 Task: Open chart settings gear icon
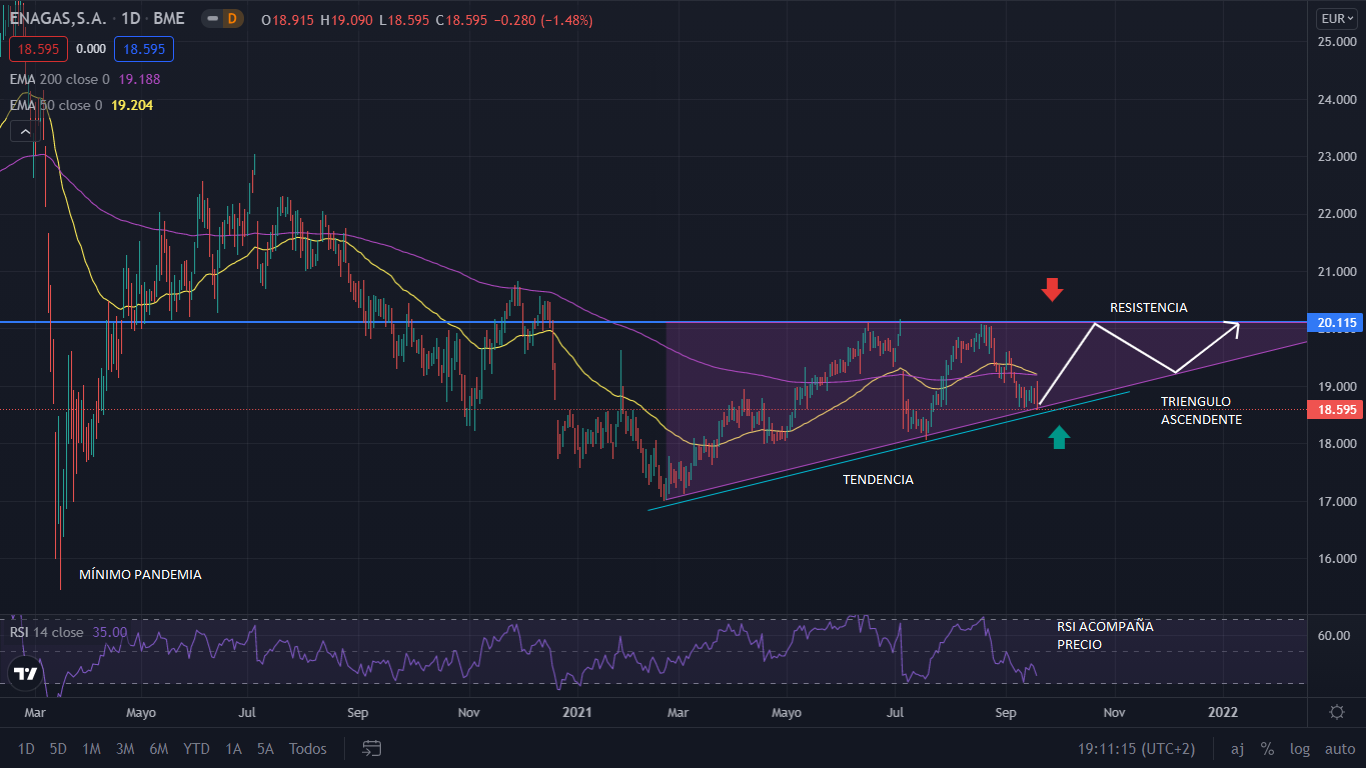tap(1336, 712)
